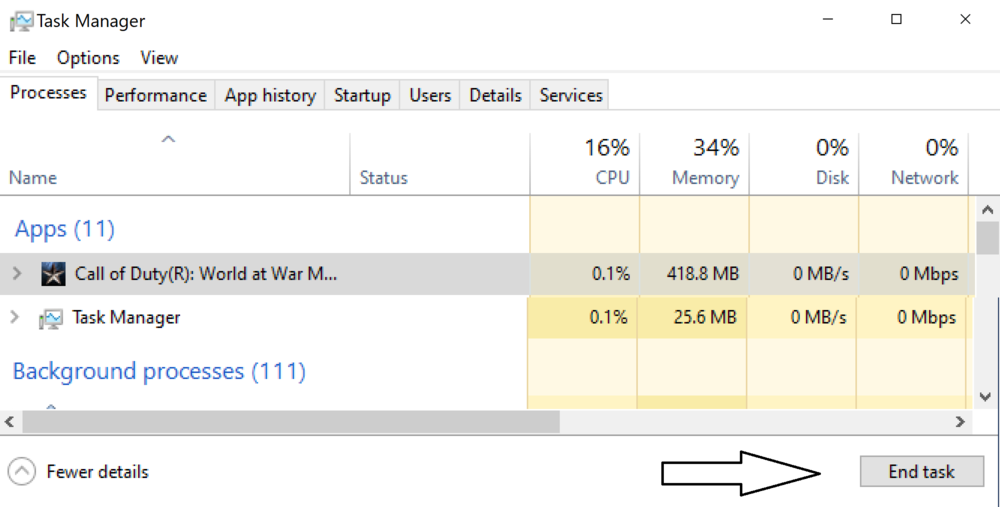
Task: Click the Task Manager title bar icon
Action: click(21, 20)
